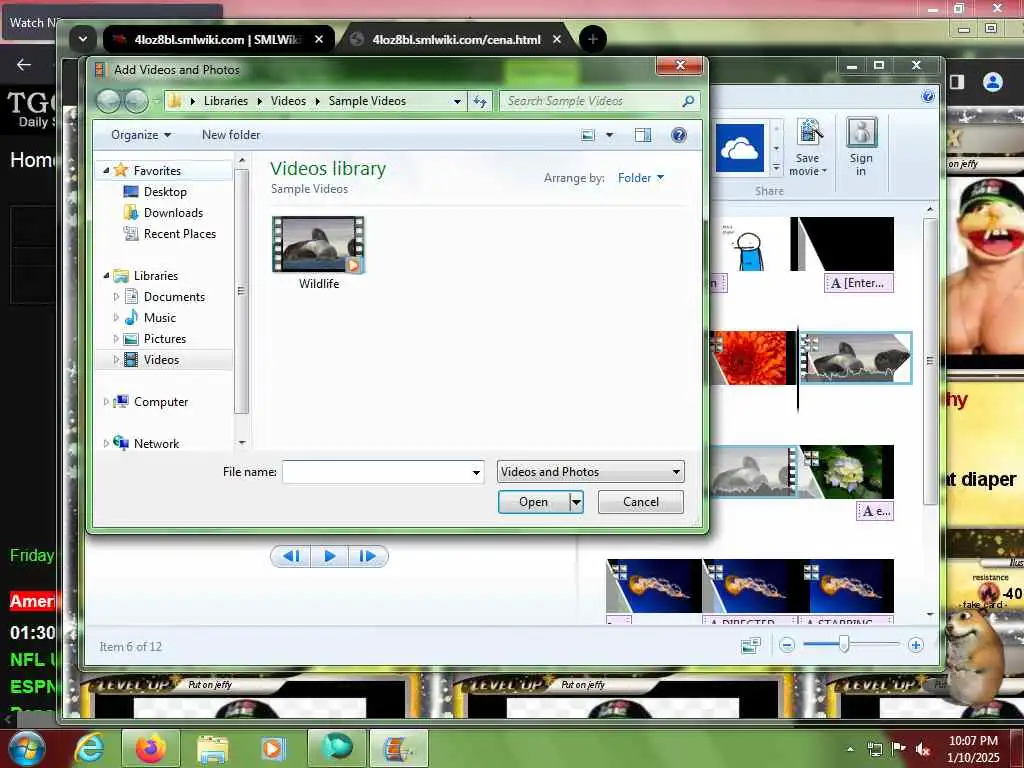Viewport: 1024px width, 768px height.
Task: Expand the Network tree node
Action: point(106,443)
